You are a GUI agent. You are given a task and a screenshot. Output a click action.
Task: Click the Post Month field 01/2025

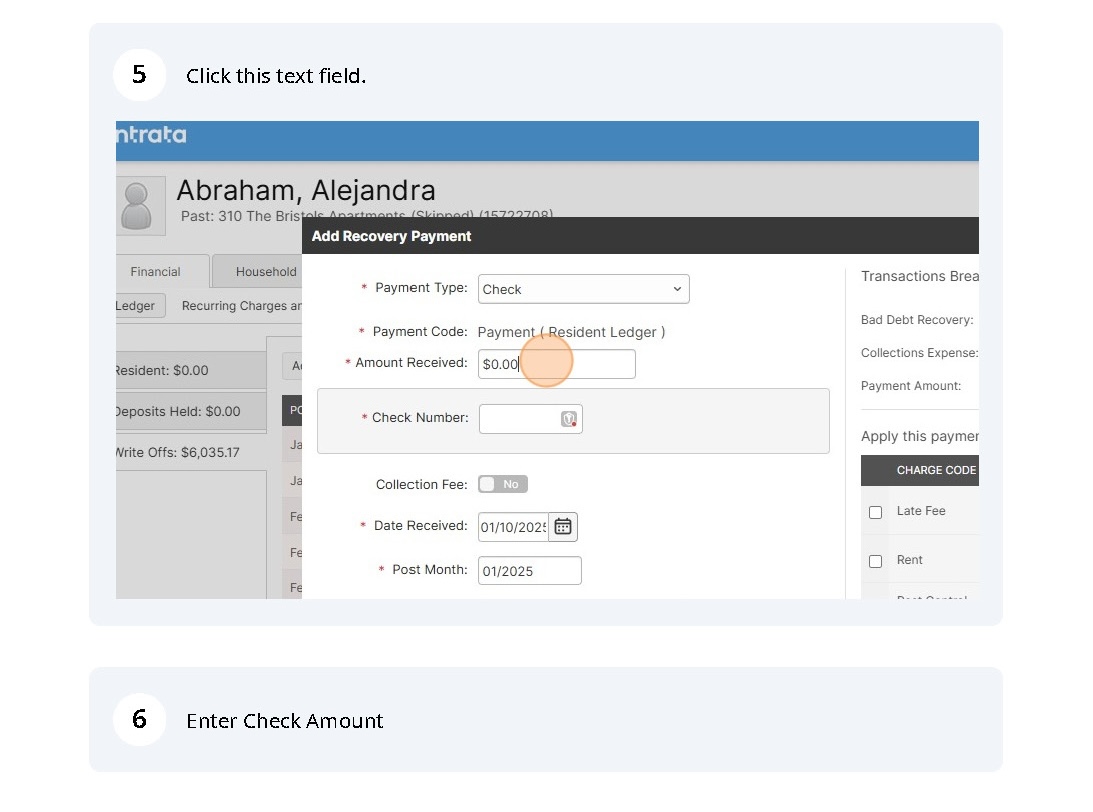(529, 571)
